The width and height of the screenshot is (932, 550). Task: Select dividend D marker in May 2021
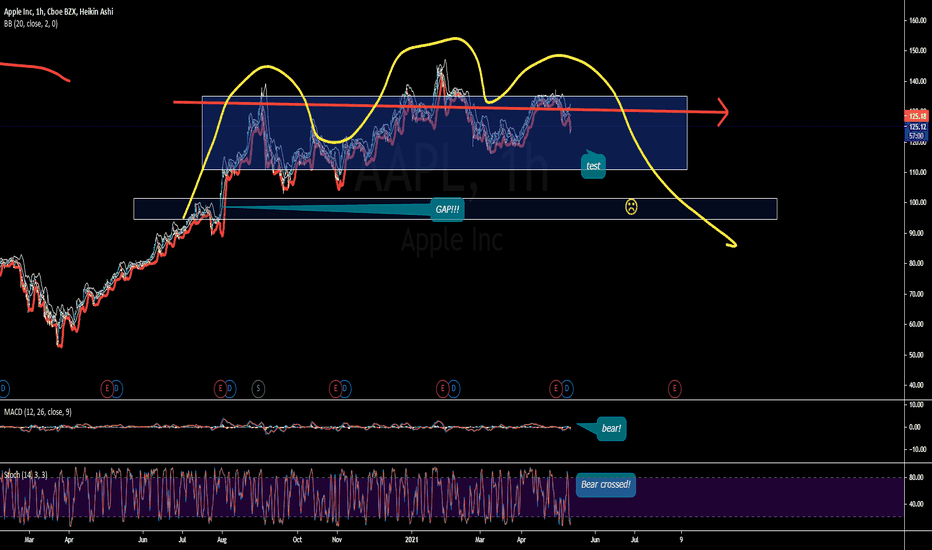[566, 389]
